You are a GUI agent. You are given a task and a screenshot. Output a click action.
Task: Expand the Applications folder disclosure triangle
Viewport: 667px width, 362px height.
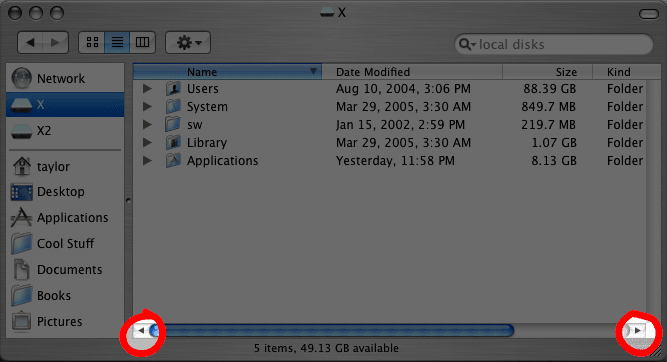coord(147,160)
